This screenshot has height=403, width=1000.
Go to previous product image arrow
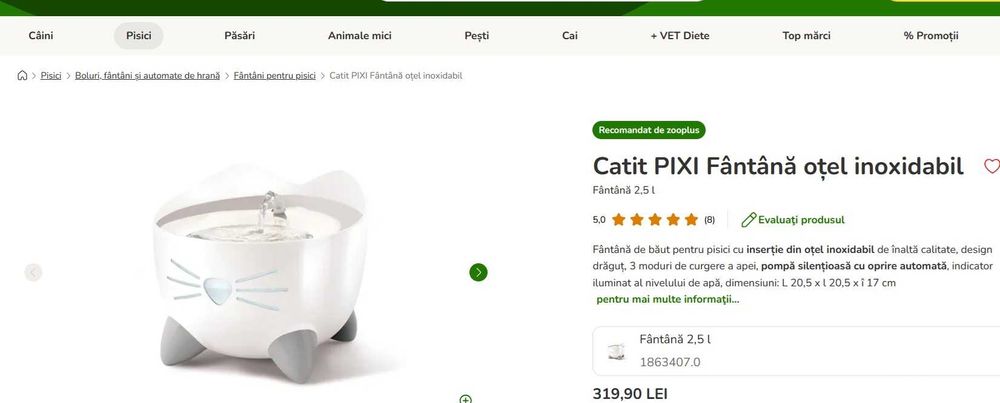click(33, 272)
